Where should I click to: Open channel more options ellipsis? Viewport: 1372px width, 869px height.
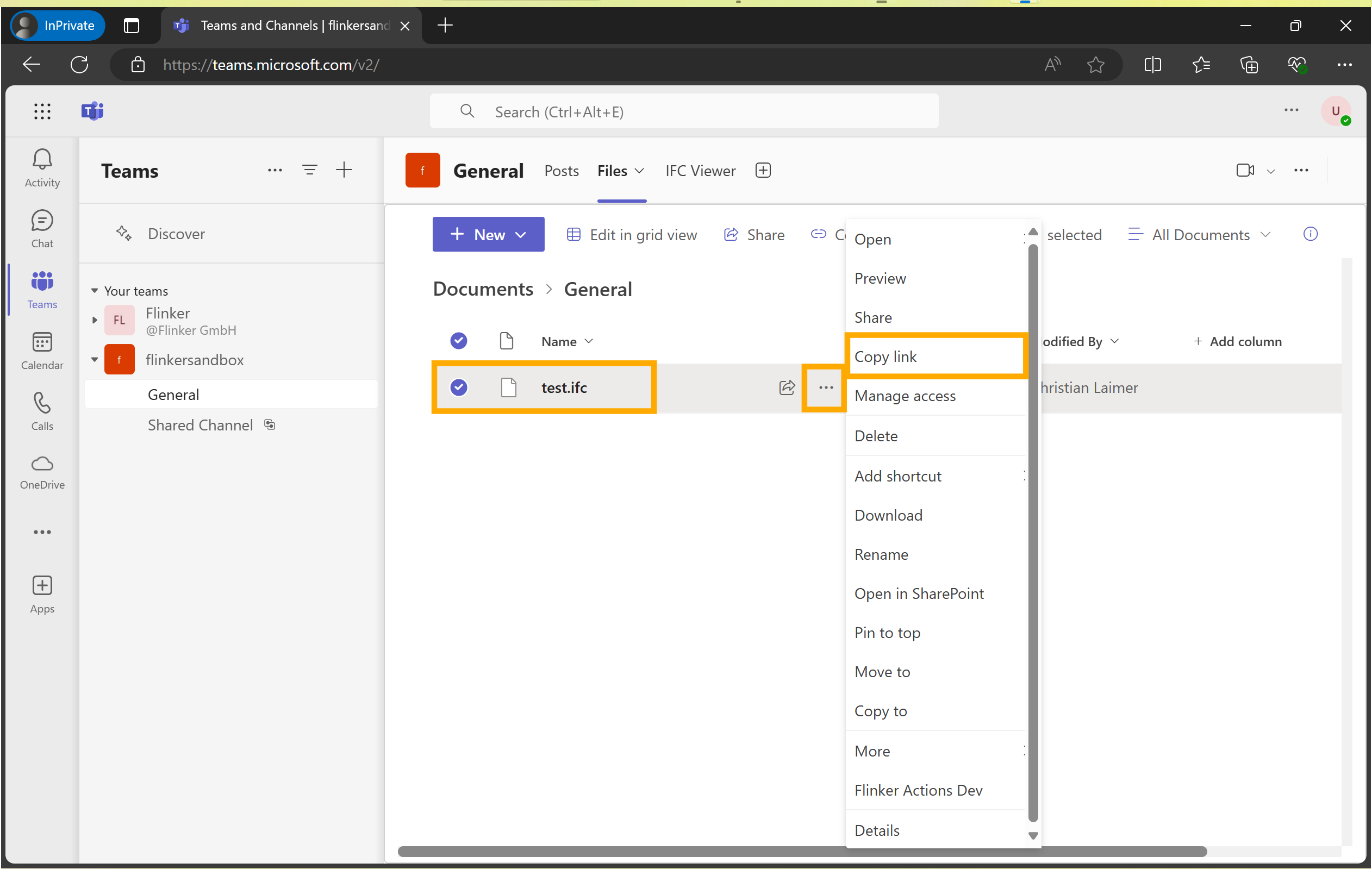tap(1301, 170)
